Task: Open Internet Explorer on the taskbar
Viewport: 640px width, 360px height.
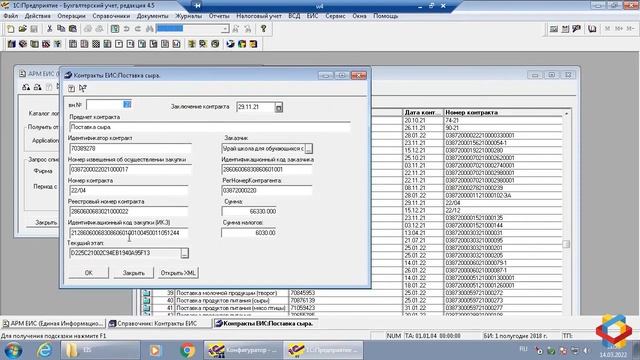Action: click(44, 350)
